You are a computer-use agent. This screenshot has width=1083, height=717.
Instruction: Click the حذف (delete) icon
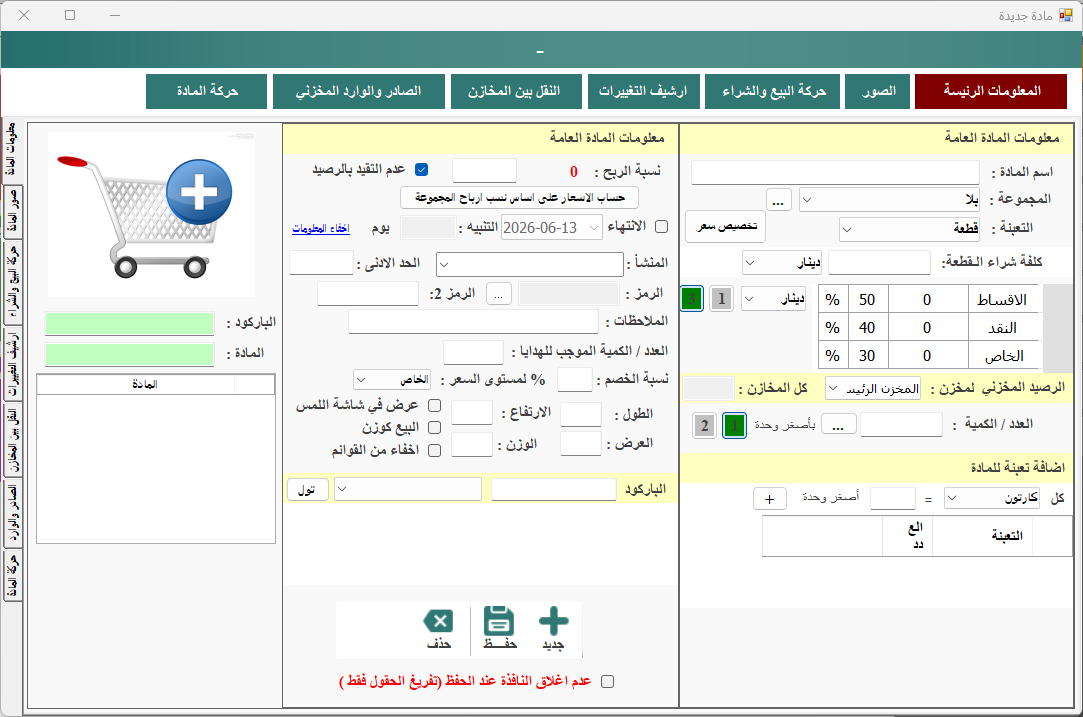439,621
